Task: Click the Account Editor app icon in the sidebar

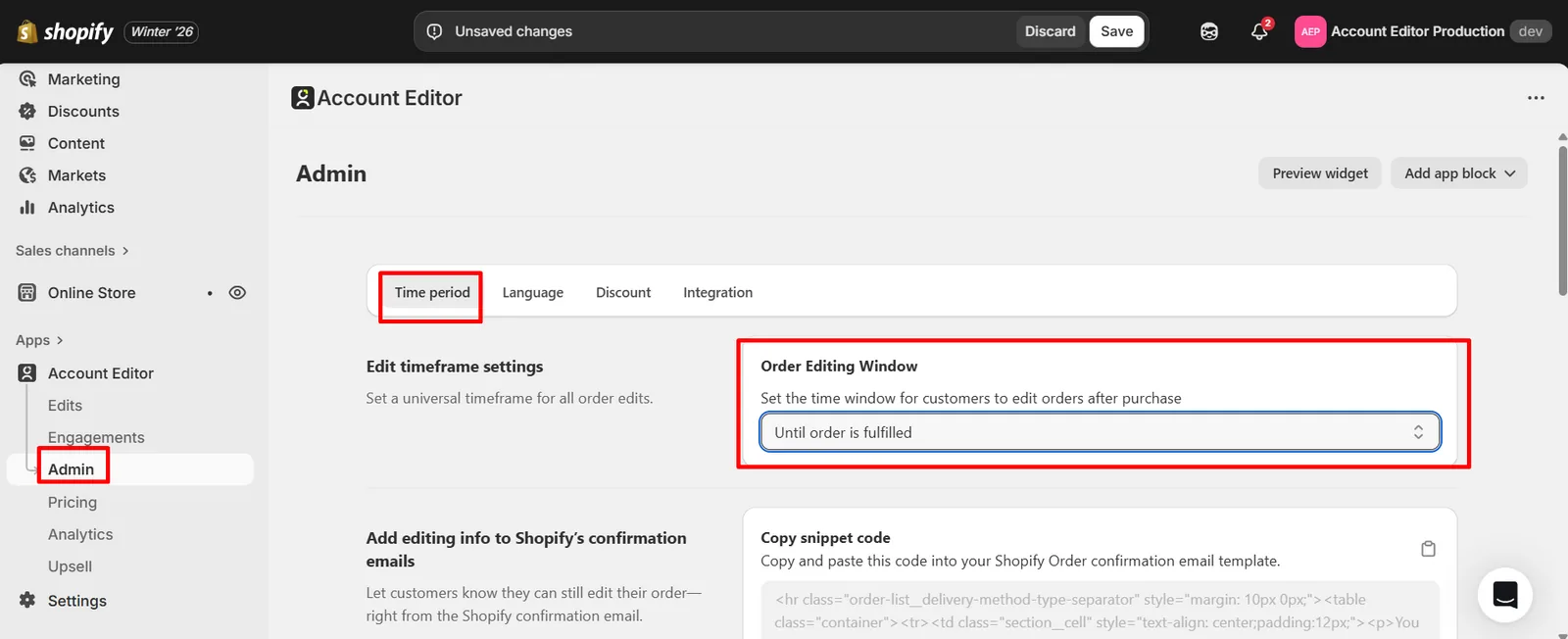Action: coord(27,373)
